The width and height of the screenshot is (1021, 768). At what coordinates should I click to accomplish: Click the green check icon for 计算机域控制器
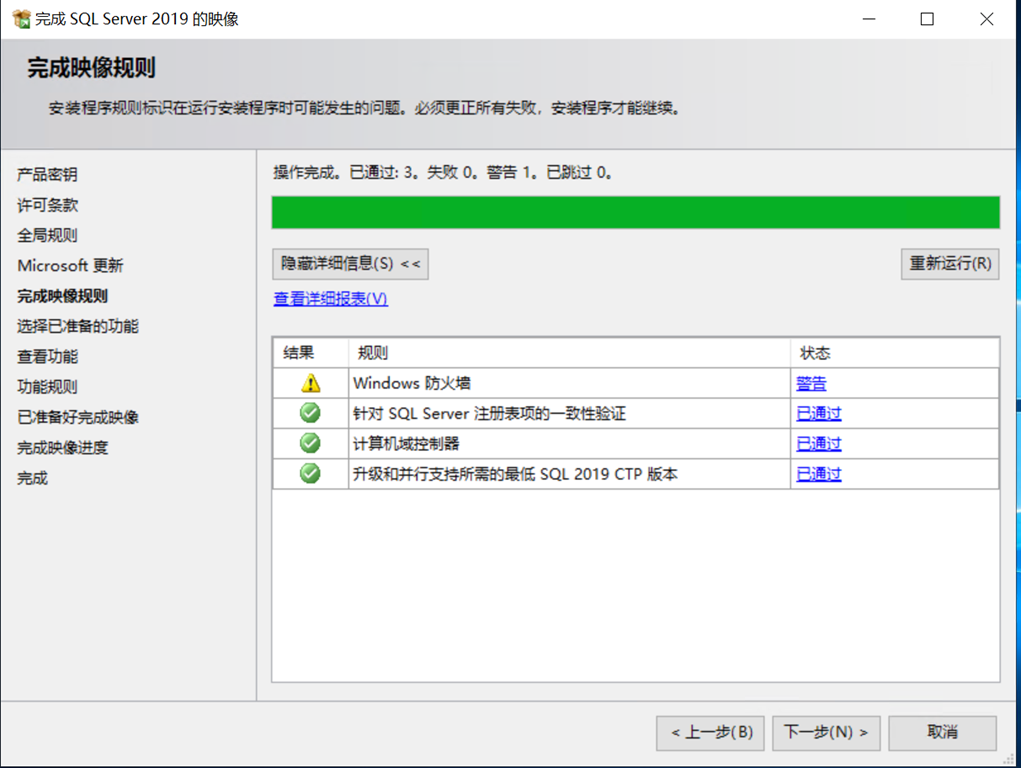[x=310, y=444]
